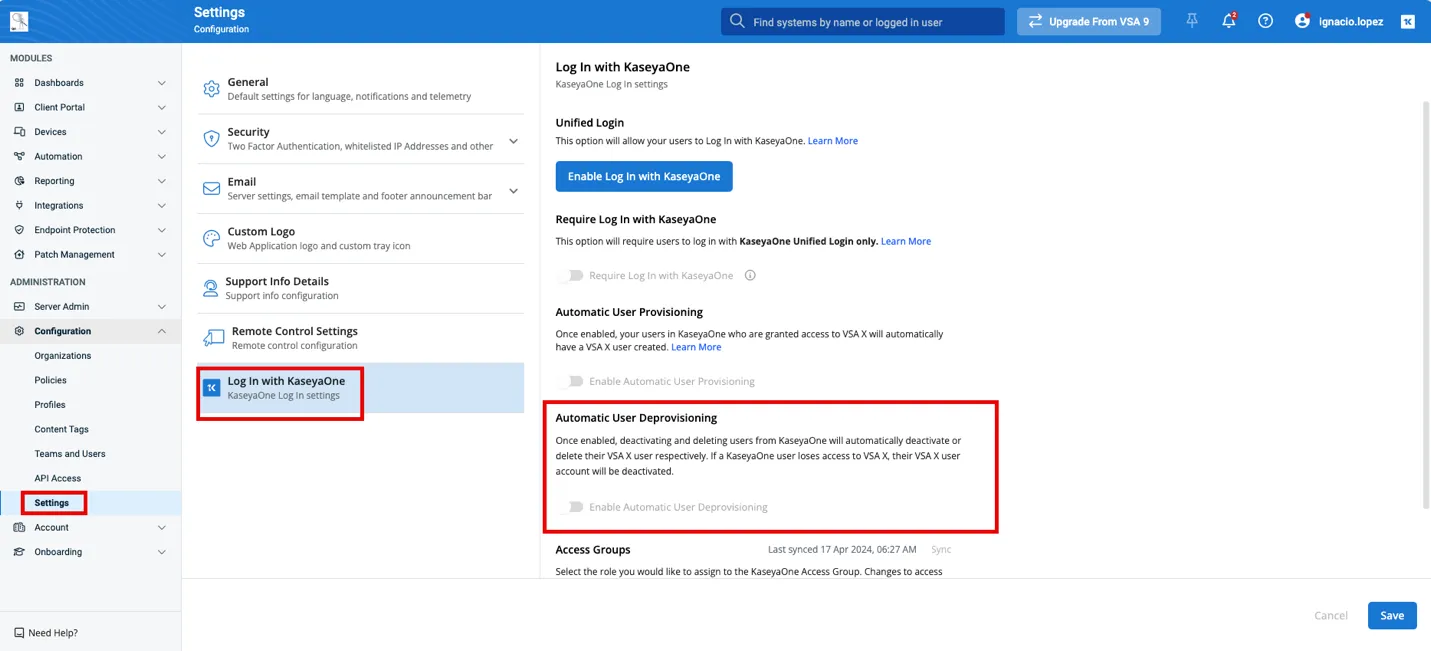Viewport: 1431px width, 651px height.
Task: Expand the Email settings chevron
Action: pyautogui.click(x=513, y=191)
